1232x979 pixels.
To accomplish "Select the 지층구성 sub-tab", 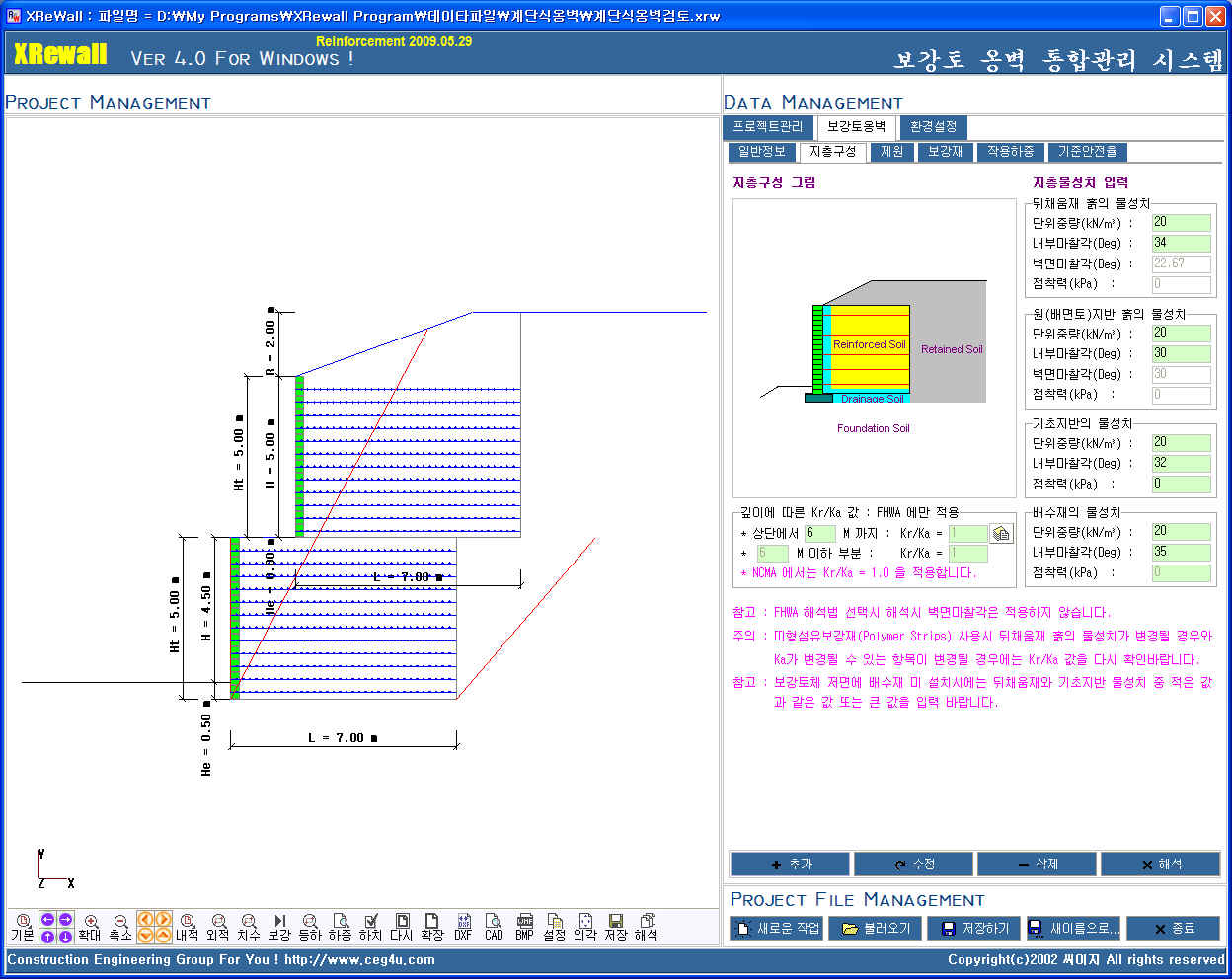I will tap(832, 152).
